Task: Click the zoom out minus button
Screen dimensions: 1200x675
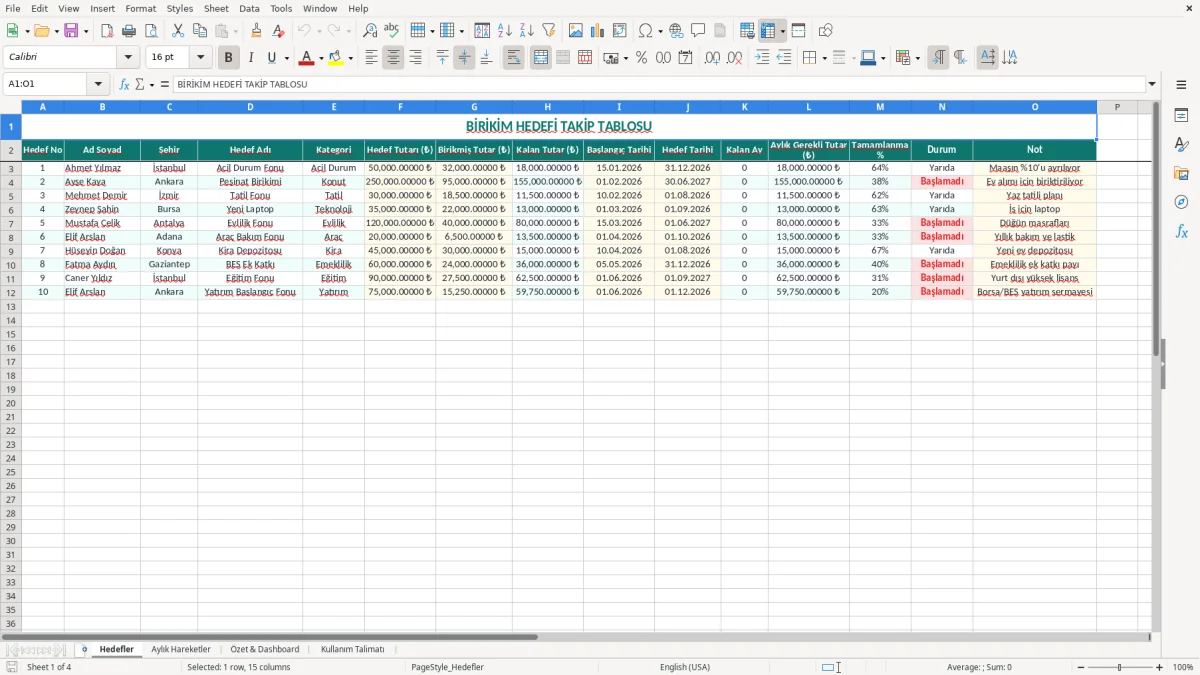Action: pyautogui.click(x=1081, y=667)
